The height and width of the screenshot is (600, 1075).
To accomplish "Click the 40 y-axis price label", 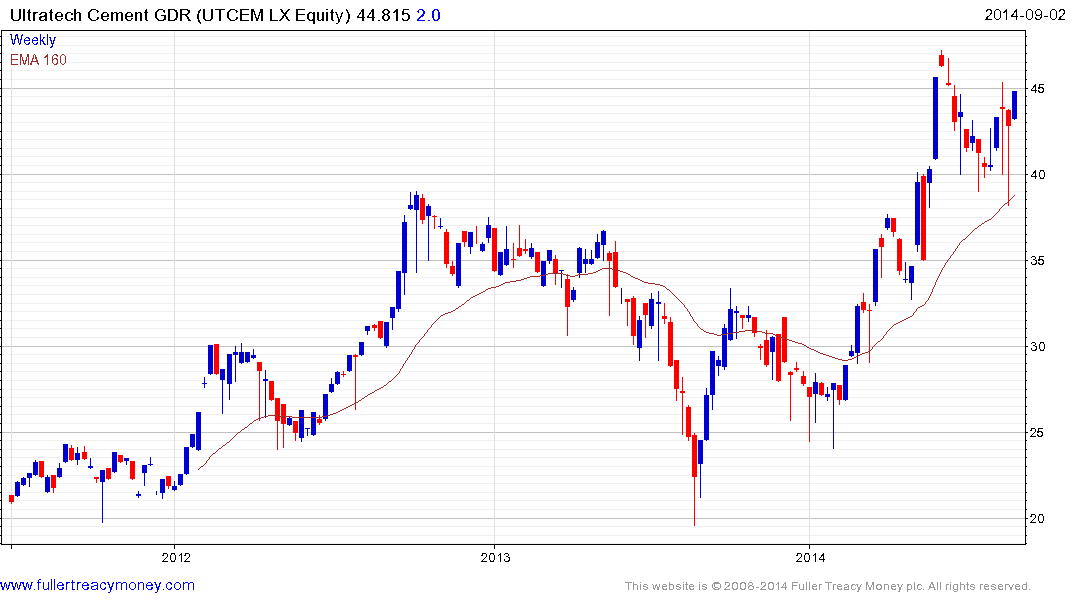I will click(x=1039, y=175).
